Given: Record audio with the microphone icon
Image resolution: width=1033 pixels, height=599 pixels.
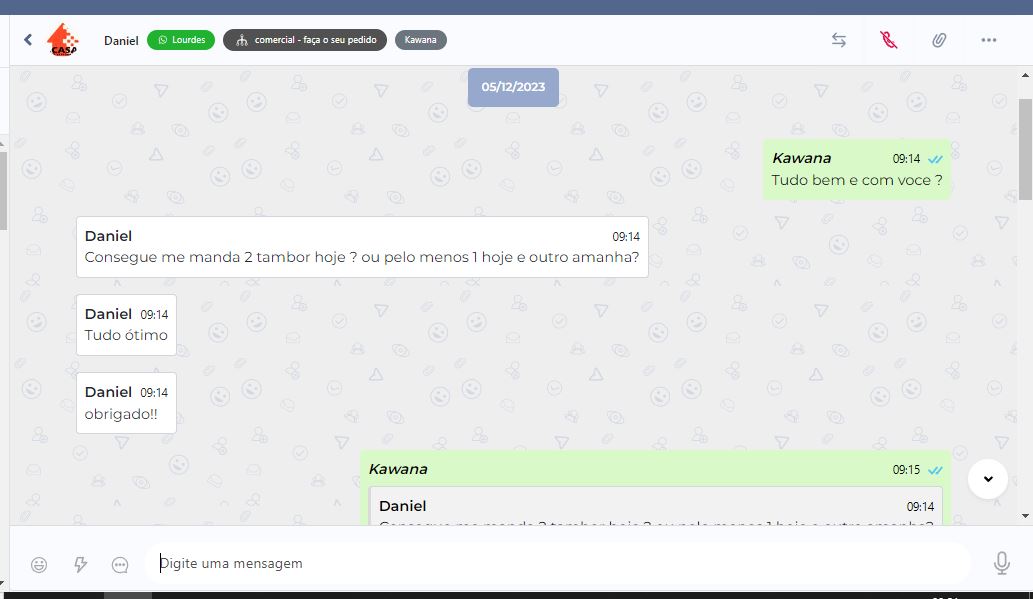Looking at the screenshot, I should (x=1001, y=564).
